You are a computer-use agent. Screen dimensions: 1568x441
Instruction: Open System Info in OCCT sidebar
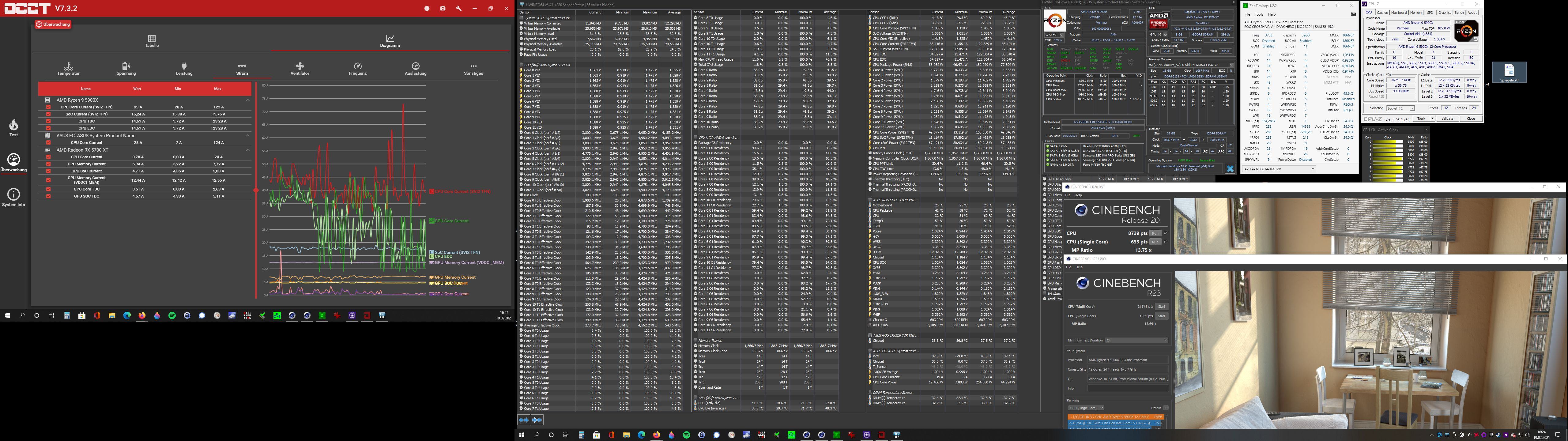tap(13, 197)
